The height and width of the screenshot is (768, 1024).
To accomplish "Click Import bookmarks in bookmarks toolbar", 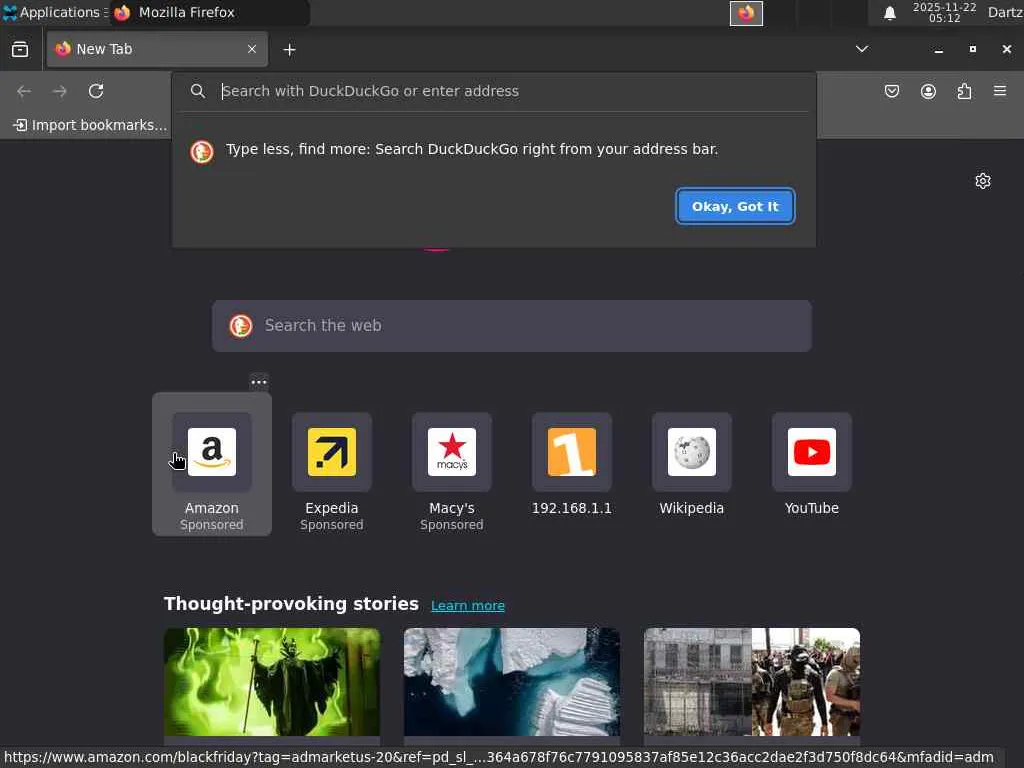I will tap(91, 125).
